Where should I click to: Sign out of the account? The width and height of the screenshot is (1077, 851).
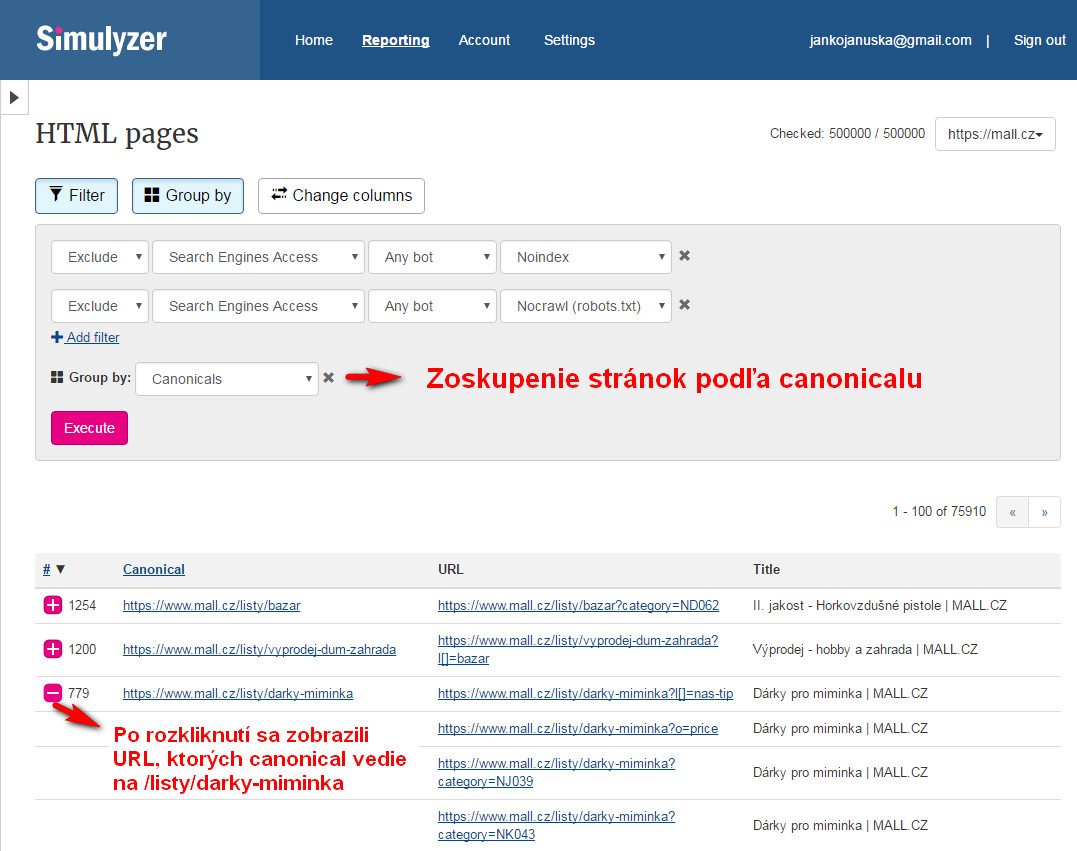pyautogui.click(x=1040, y=40)
